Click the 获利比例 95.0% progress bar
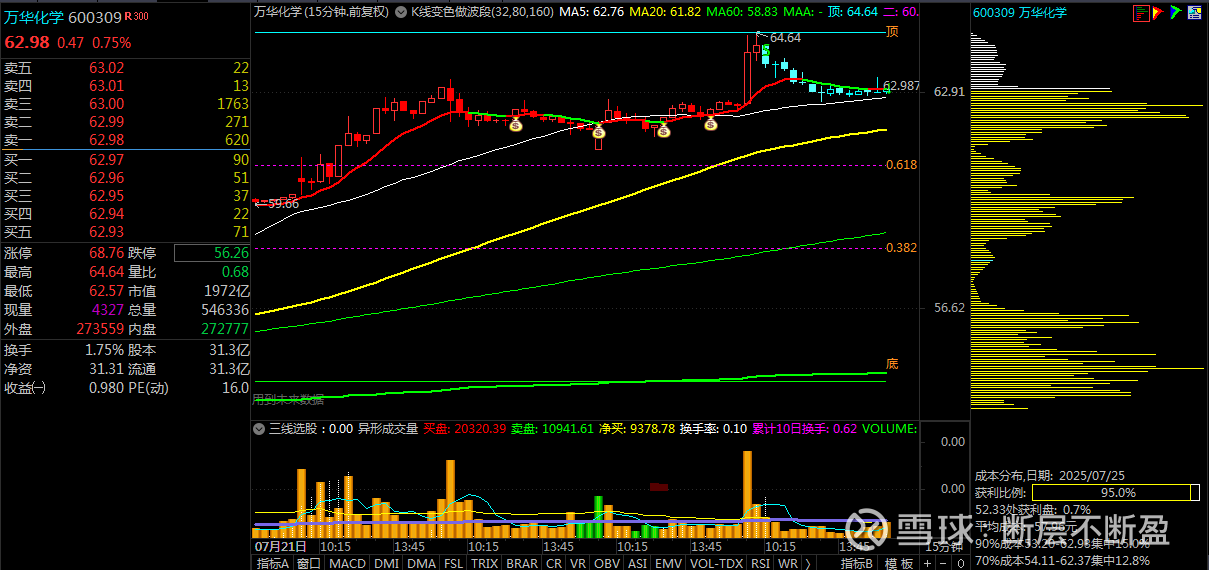 [x=1116, y=492]
